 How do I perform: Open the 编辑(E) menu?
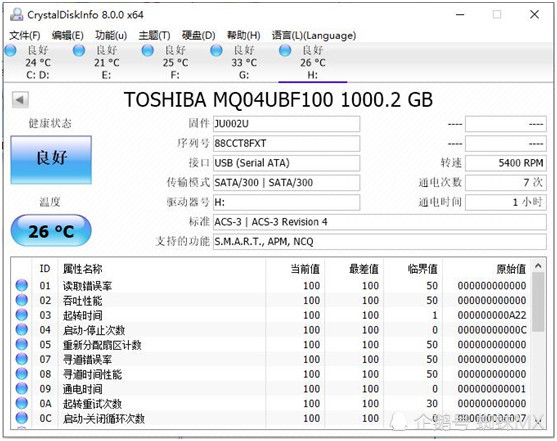tap(67, 35)
